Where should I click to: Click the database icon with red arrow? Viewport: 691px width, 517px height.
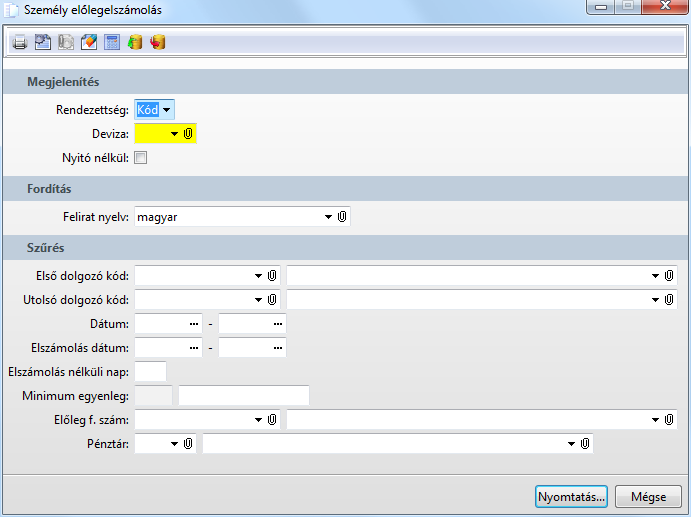click(x=158, y=42)
